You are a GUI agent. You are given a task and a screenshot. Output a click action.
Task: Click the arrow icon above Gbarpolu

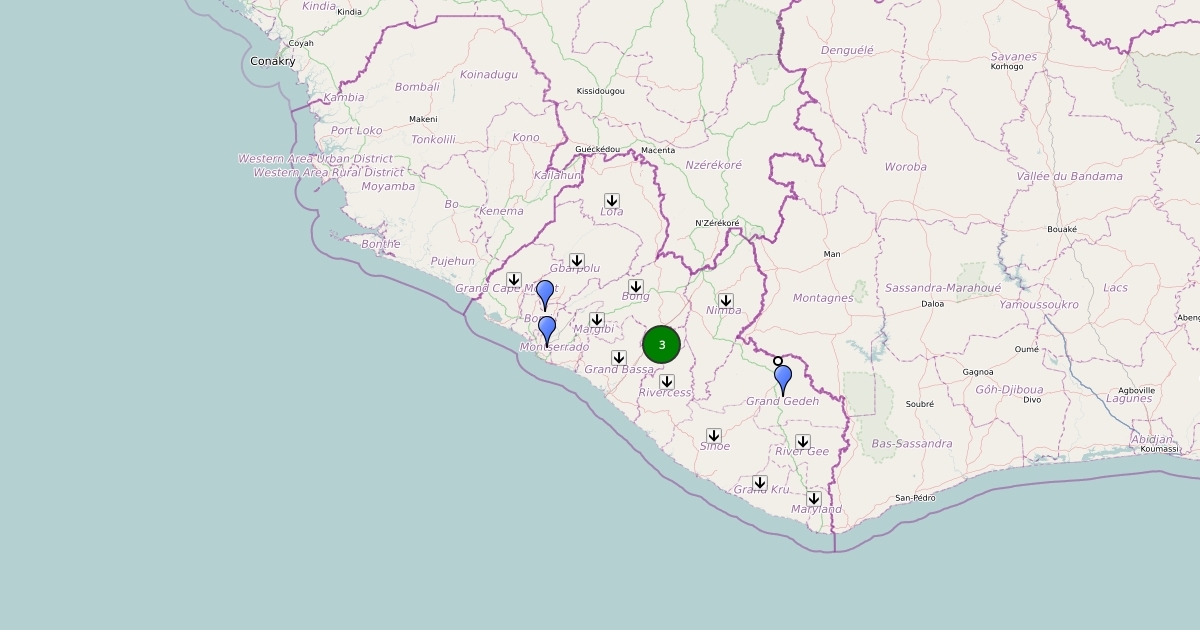577,261
